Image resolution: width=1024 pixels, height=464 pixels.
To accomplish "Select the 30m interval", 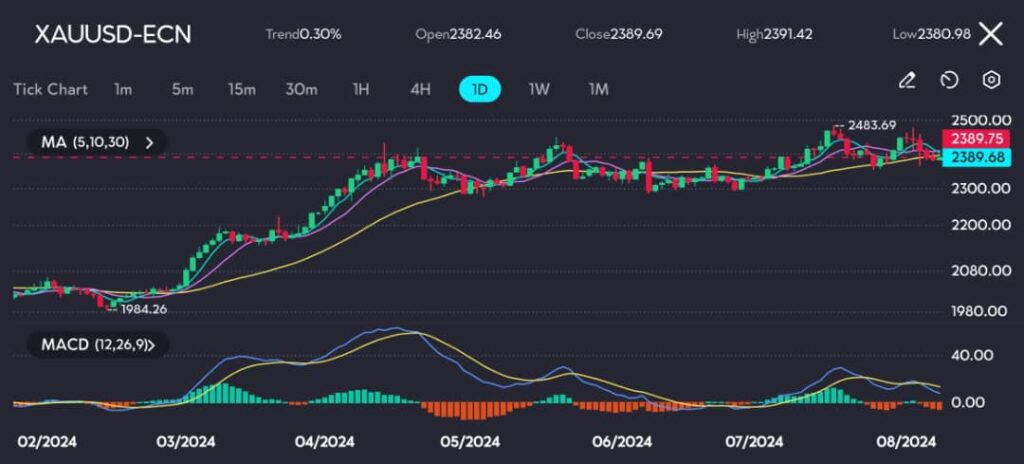I will coord(301,89).
